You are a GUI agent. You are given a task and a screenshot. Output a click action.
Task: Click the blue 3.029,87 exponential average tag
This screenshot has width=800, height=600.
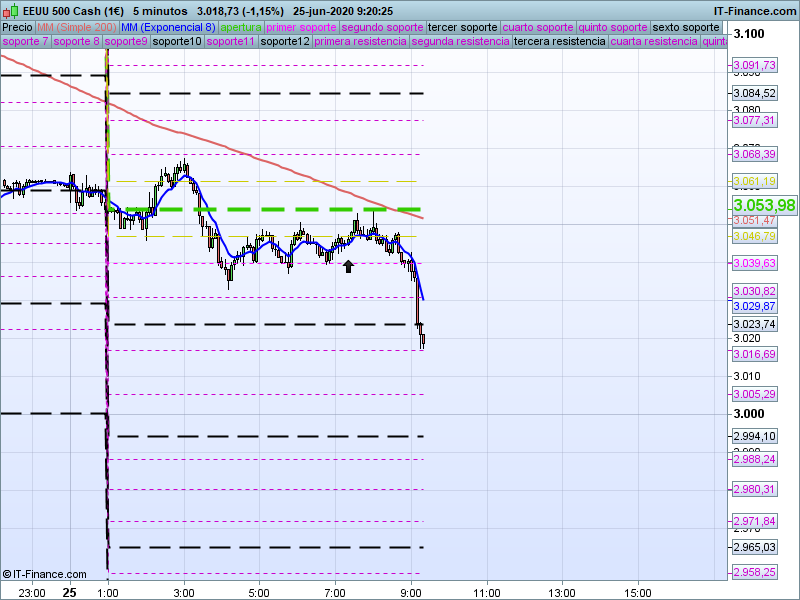[x=755, y=306]
